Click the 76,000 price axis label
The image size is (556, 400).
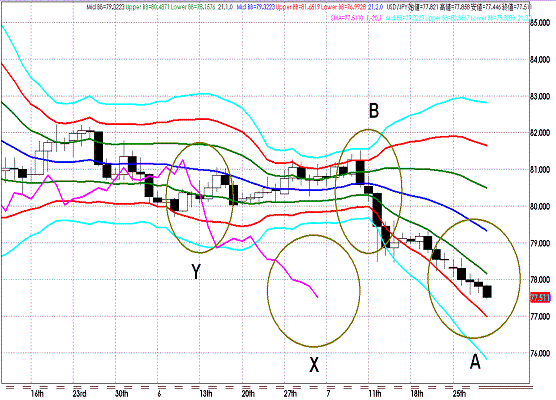click(540, 353)
